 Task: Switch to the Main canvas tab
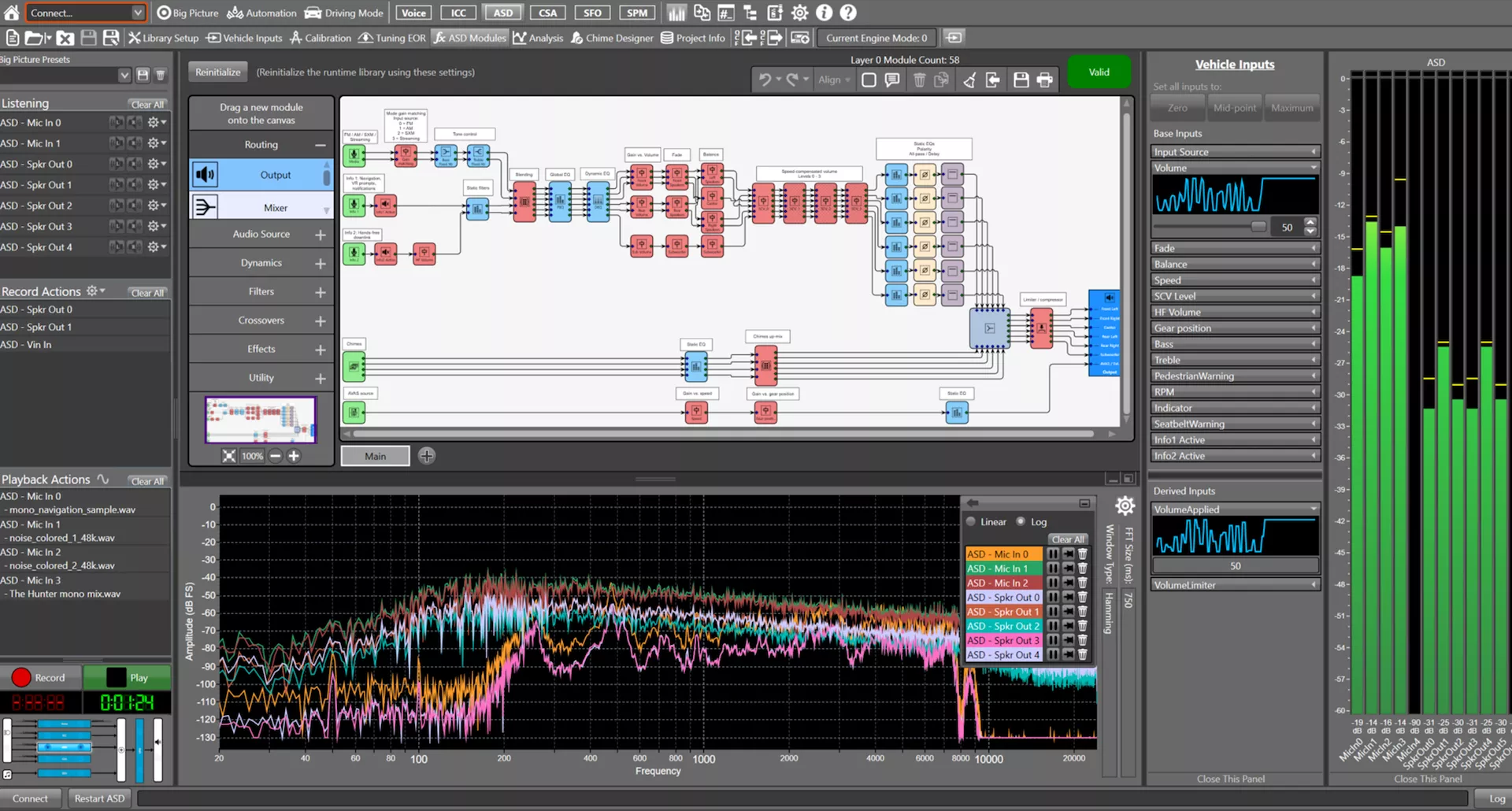(375, 455)
